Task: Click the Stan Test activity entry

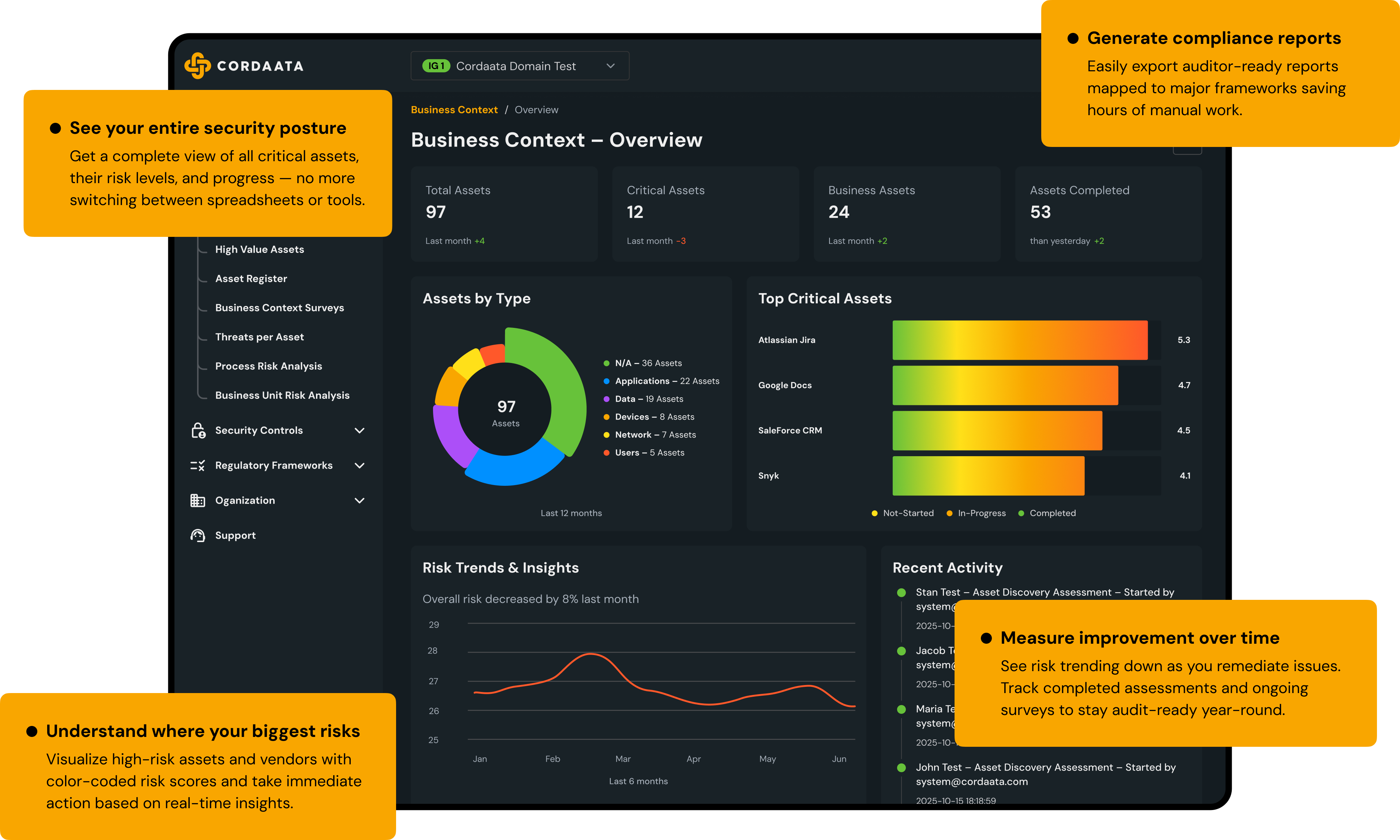Action: pos(1045,599)
